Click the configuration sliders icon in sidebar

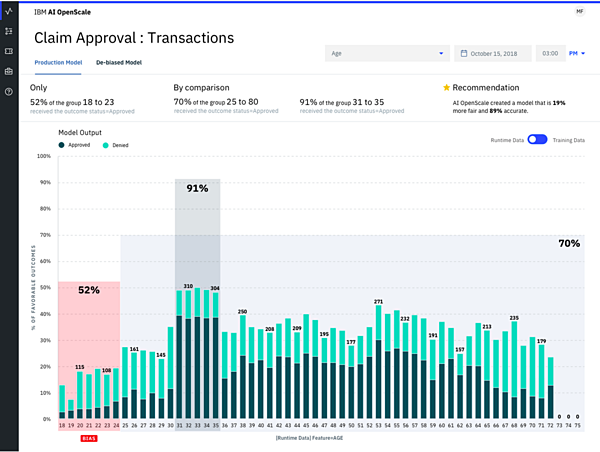(x=9, y=31)
